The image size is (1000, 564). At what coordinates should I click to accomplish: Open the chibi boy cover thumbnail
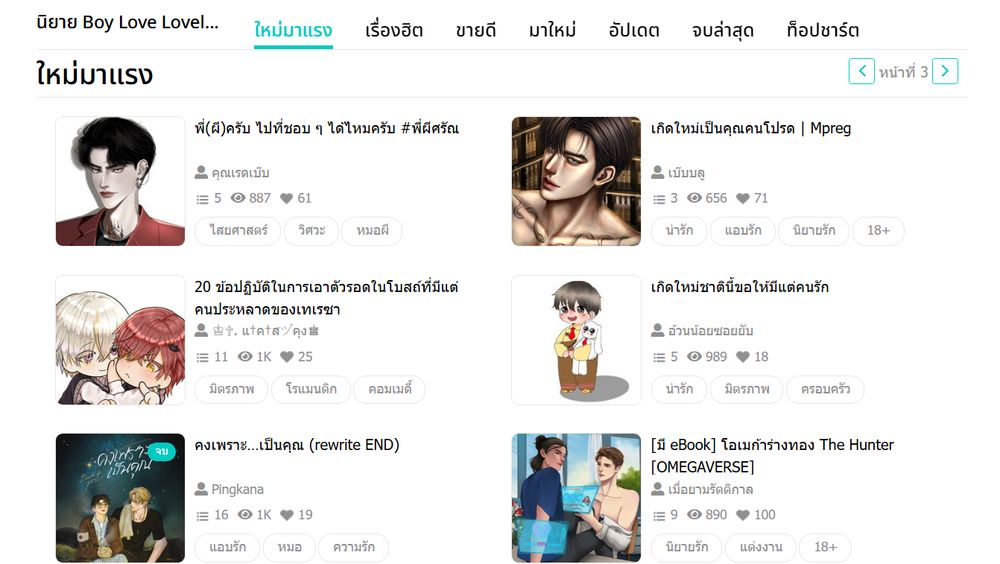576,340
